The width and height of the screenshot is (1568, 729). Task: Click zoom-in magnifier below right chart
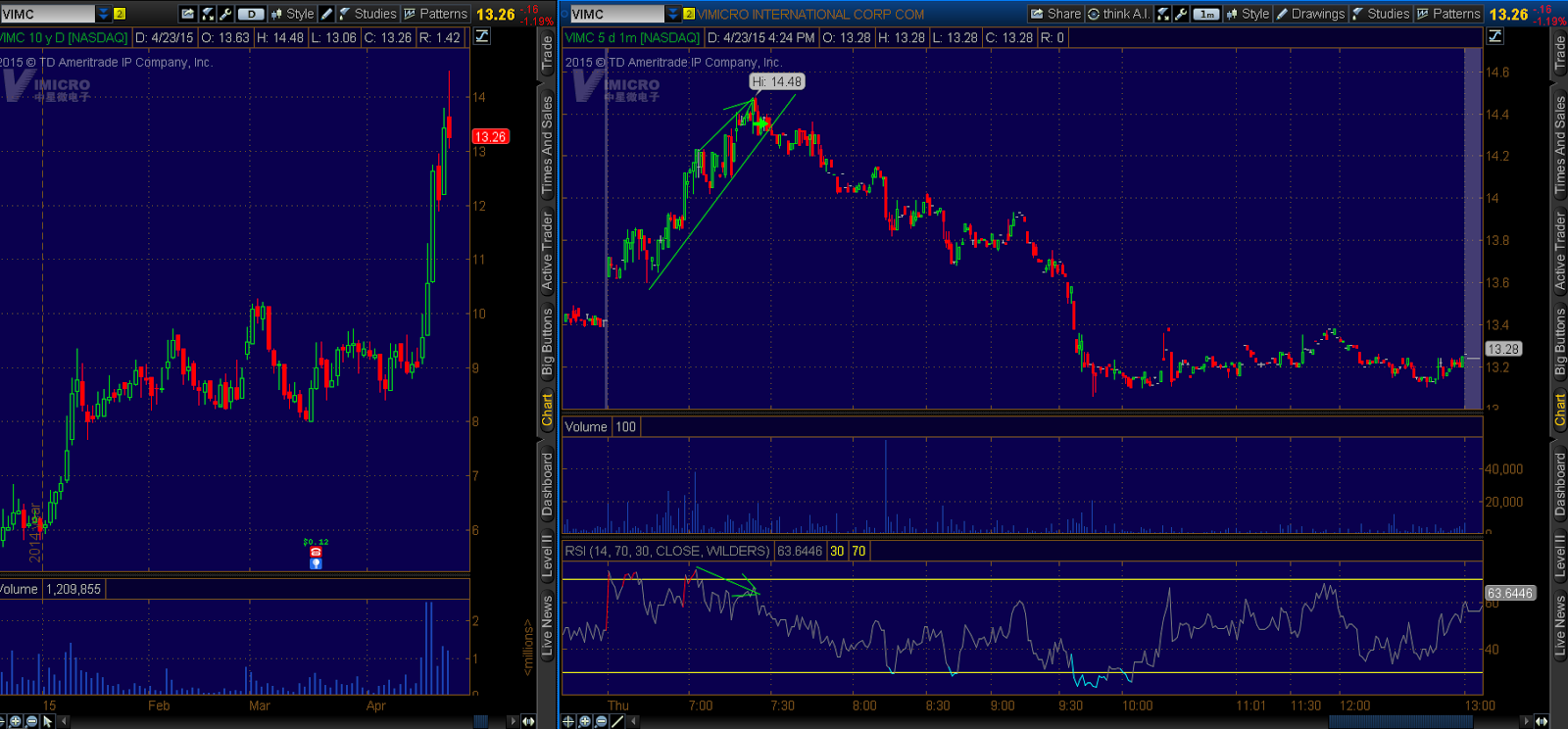(x=585, y=721)
